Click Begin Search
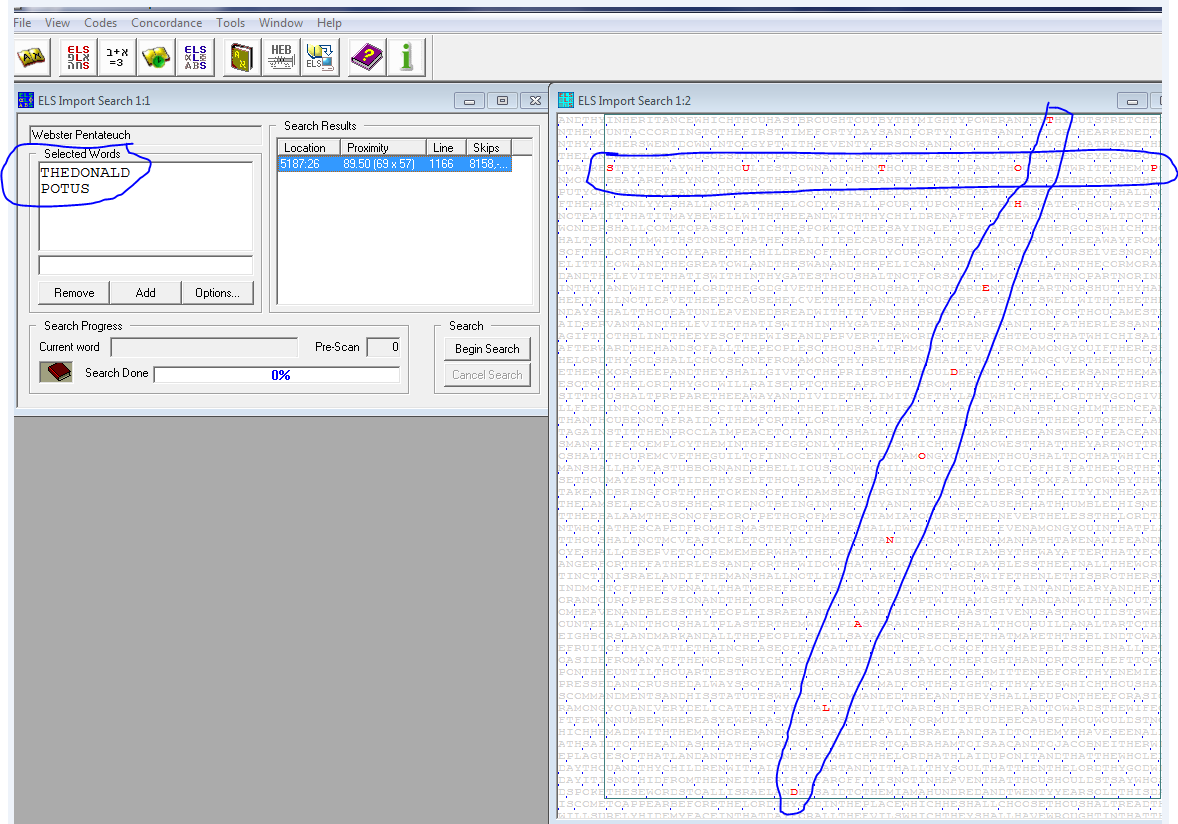Viewport: 1178px width, 824px height. pos(487,349)
